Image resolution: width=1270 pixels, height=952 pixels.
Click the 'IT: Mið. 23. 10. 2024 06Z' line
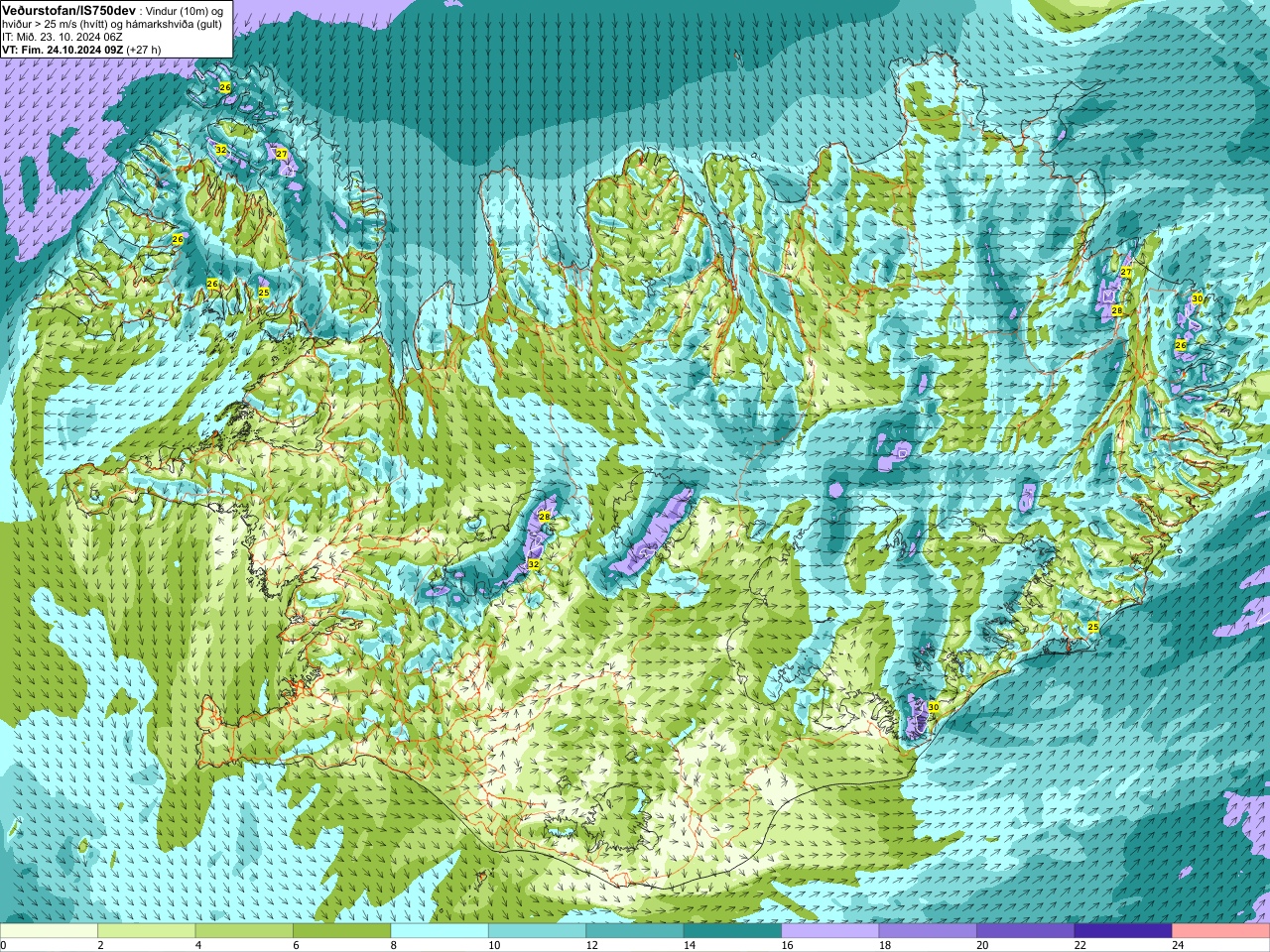click(x=63, y=37)
